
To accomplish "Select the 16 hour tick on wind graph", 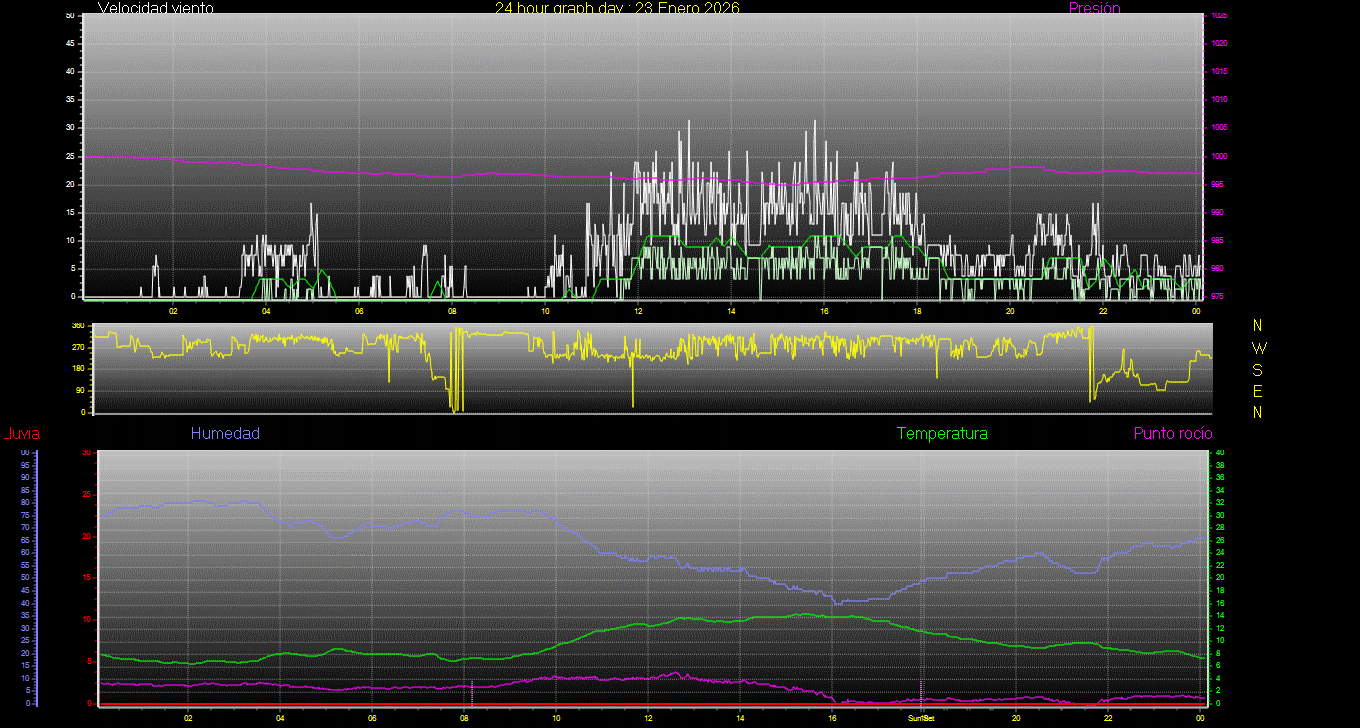I will click(x=824, y=311).
